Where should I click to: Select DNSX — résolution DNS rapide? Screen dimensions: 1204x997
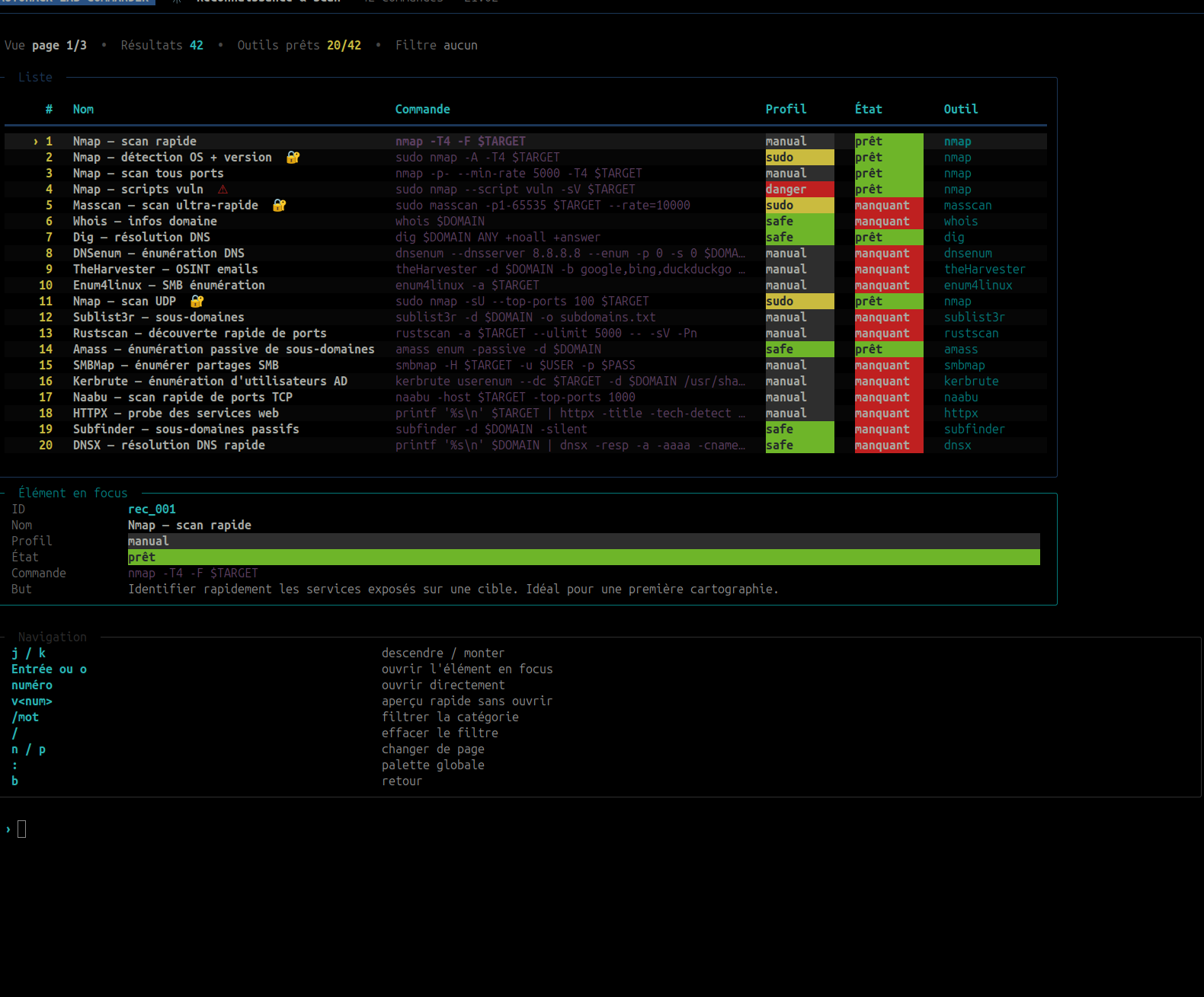coord(526,446)
